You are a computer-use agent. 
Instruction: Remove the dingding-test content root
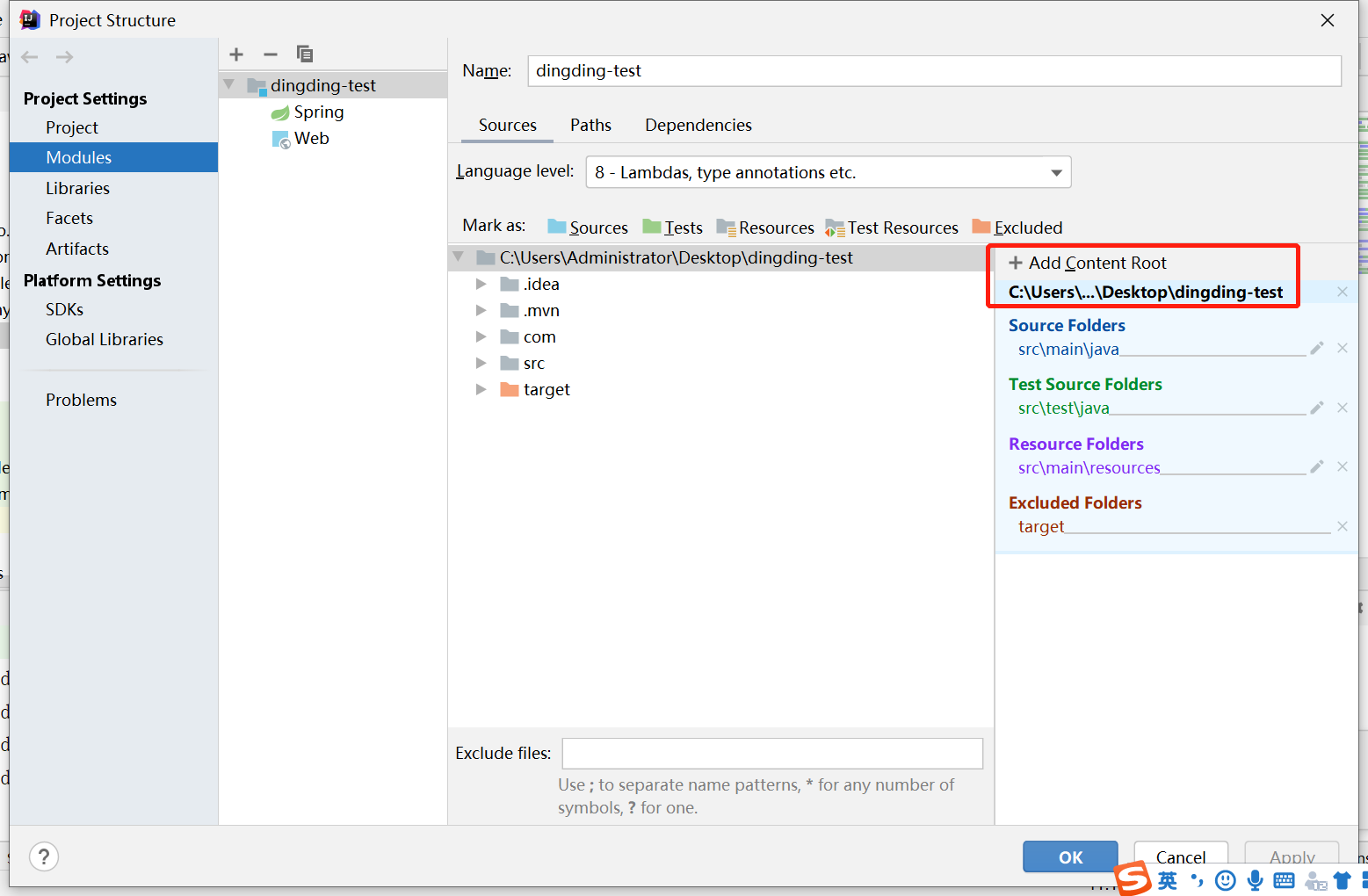[x=1343, y=292]
